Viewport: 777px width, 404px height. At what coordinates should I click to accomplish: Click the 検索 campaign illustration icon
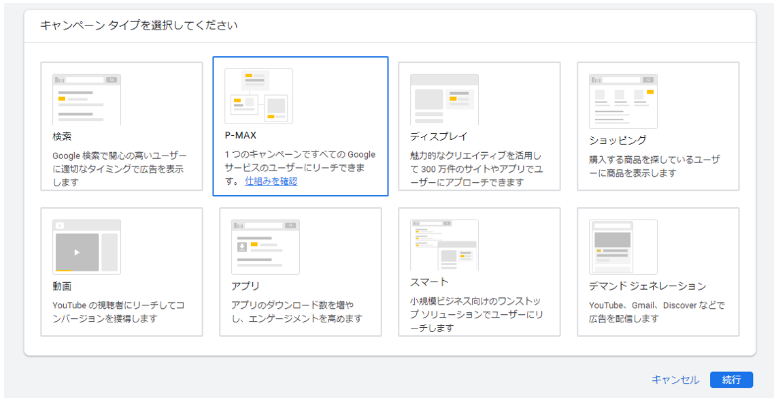pyautogui.click(x=86, y=99)
